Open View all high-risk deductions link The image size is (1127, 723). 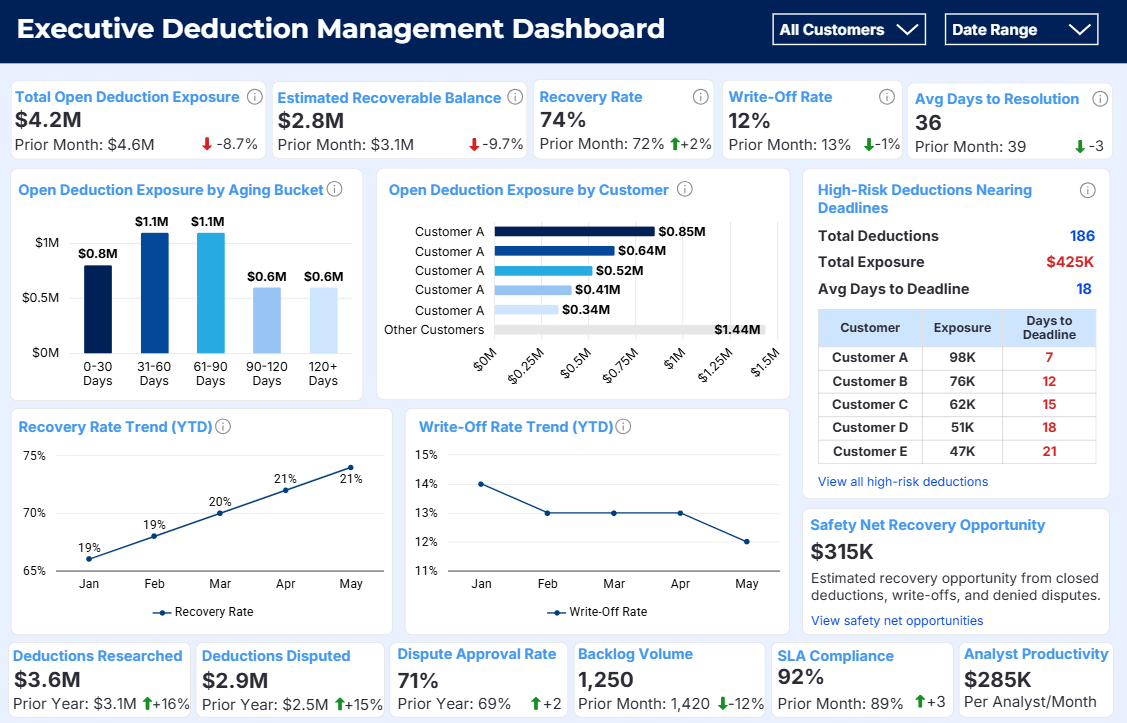click(903, 482)
